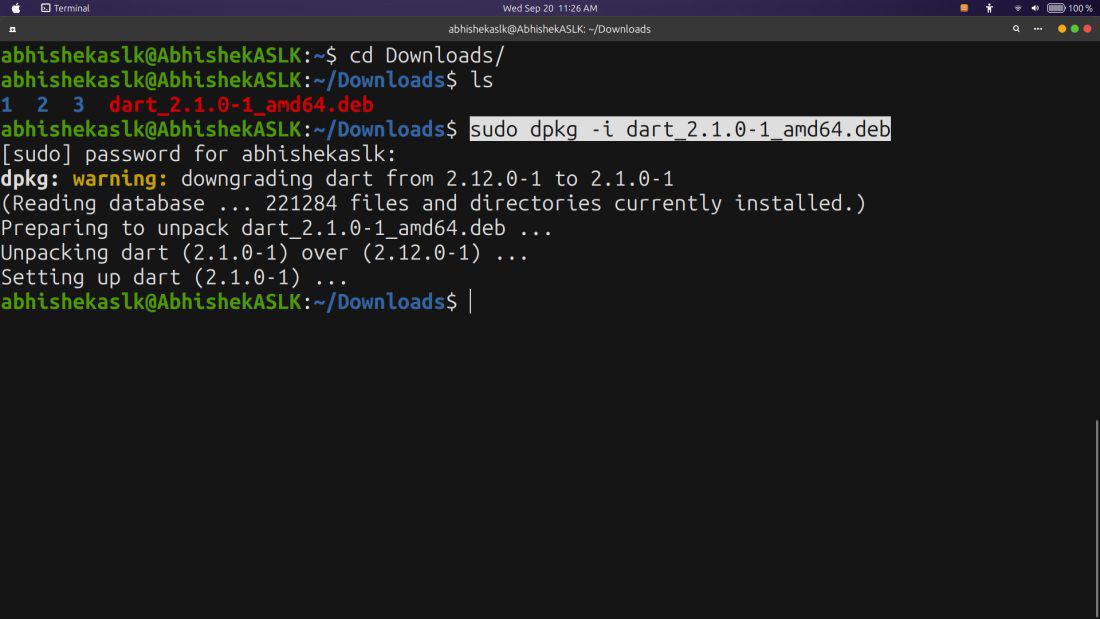Screen dimensions: 1100x619
Task: Click the 'Preparing to unpack' line
Action: click(276, 227)
